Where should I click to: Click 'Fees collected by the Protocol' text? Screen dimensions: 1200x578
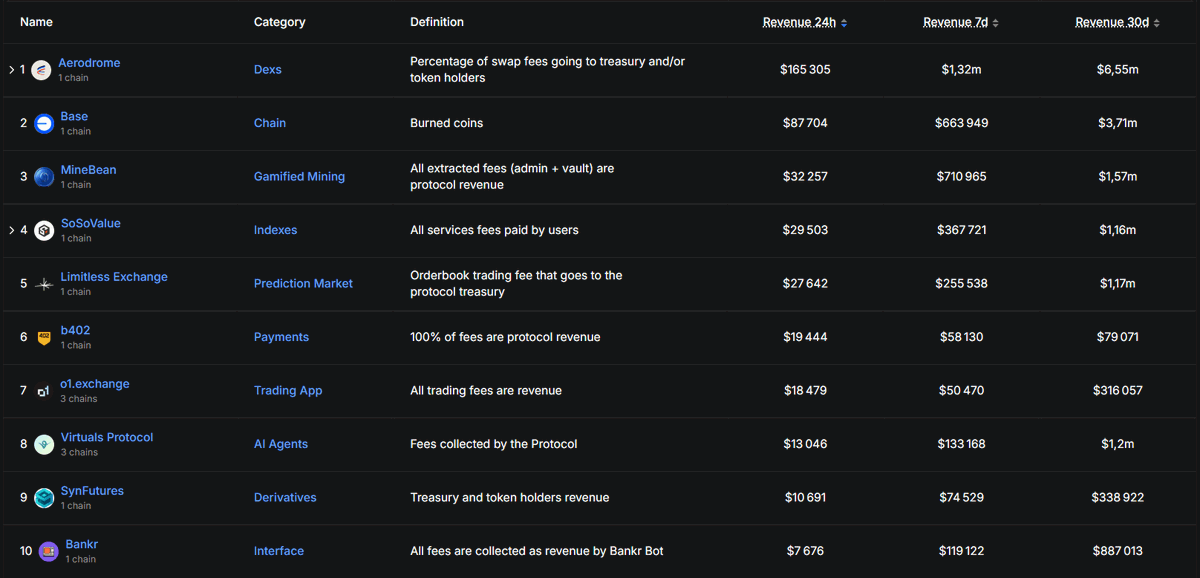click(x=494, y=444)
